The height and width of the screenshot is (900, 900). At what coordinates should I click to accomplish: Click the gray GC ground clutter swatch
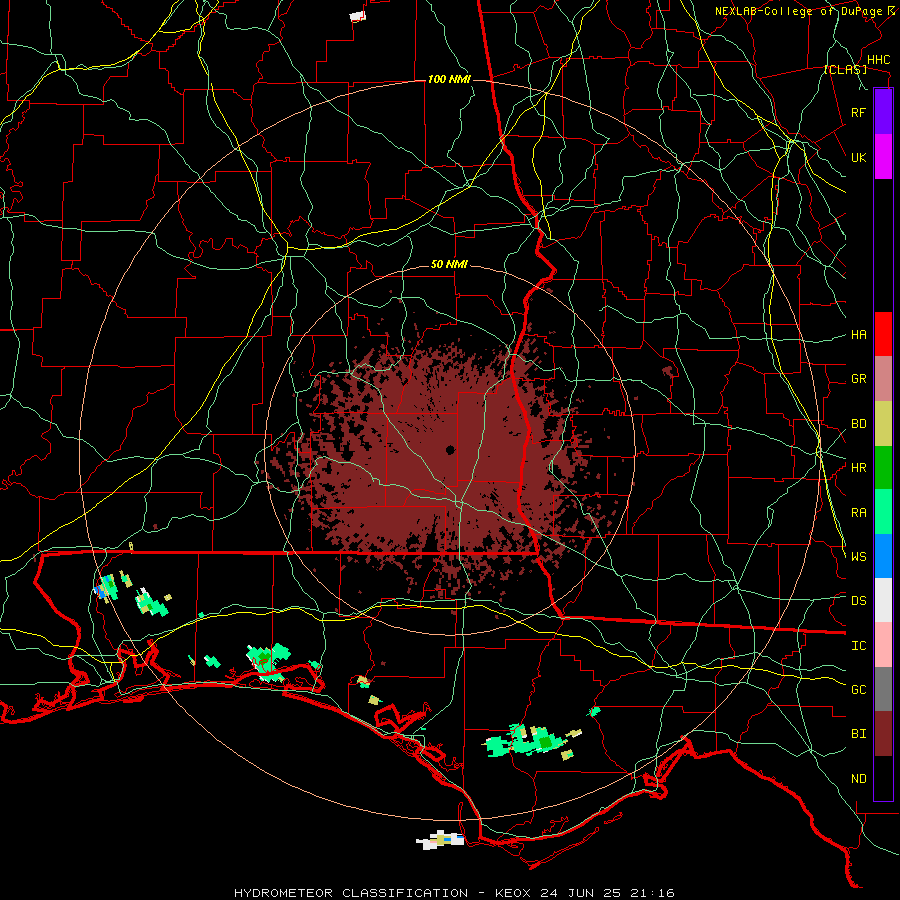(883, 689)
